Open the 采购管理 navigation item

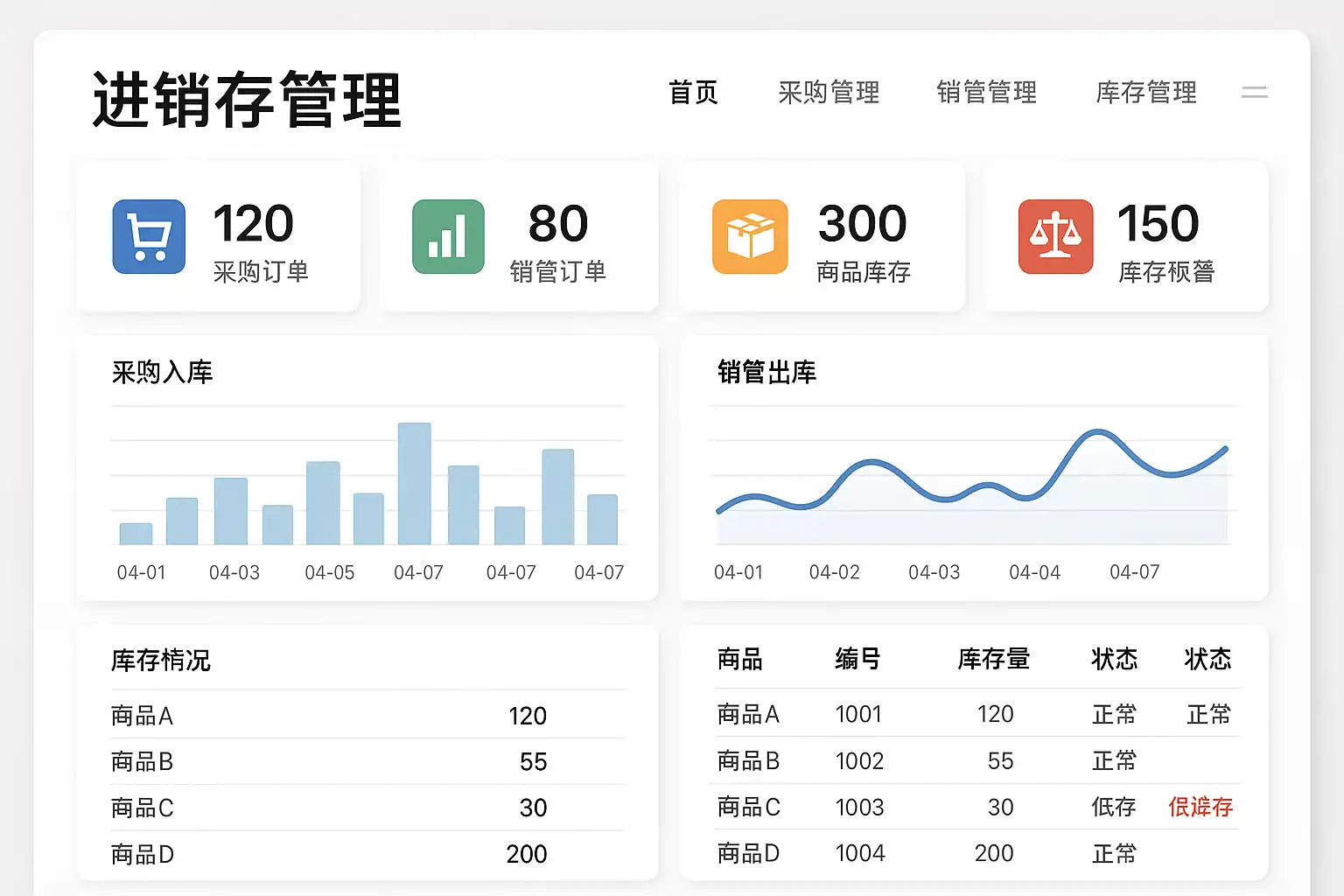pyautogui.click(x=829, y=92)
